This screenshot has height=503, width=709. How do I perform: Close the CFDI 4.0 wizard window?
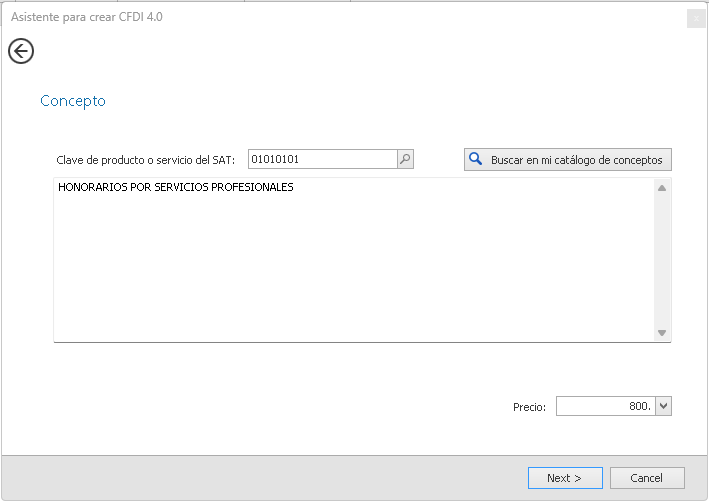[x=695, y=18]
